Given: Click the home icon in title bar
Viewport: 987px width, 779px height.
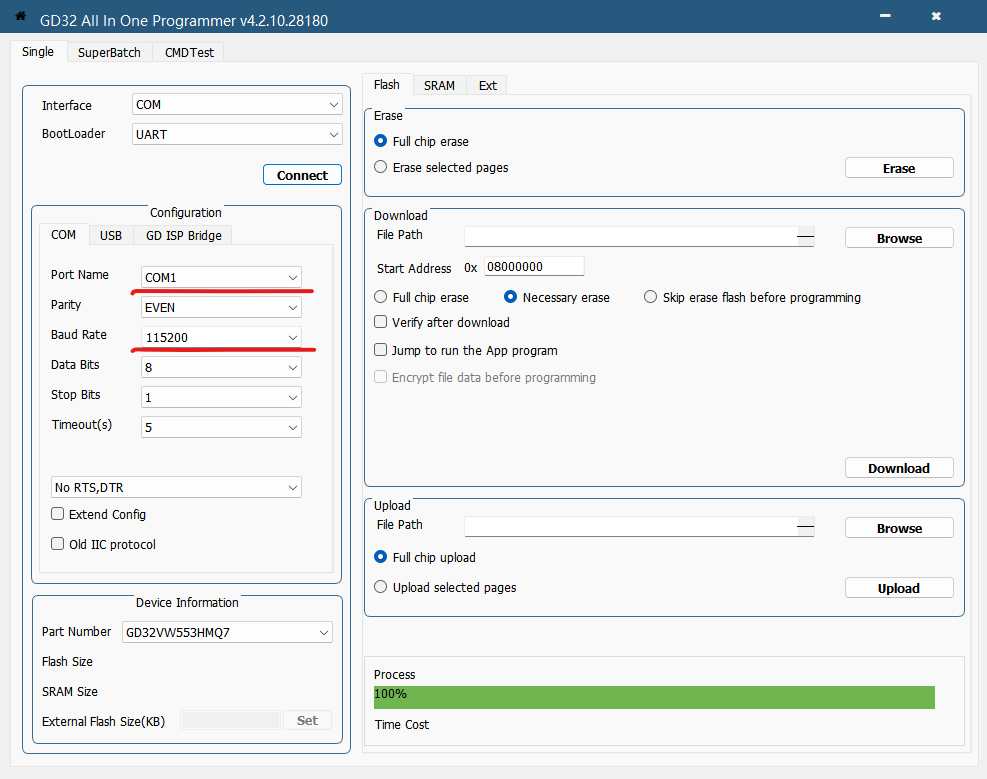Looking at the screenshot, I should click(20, 16).
